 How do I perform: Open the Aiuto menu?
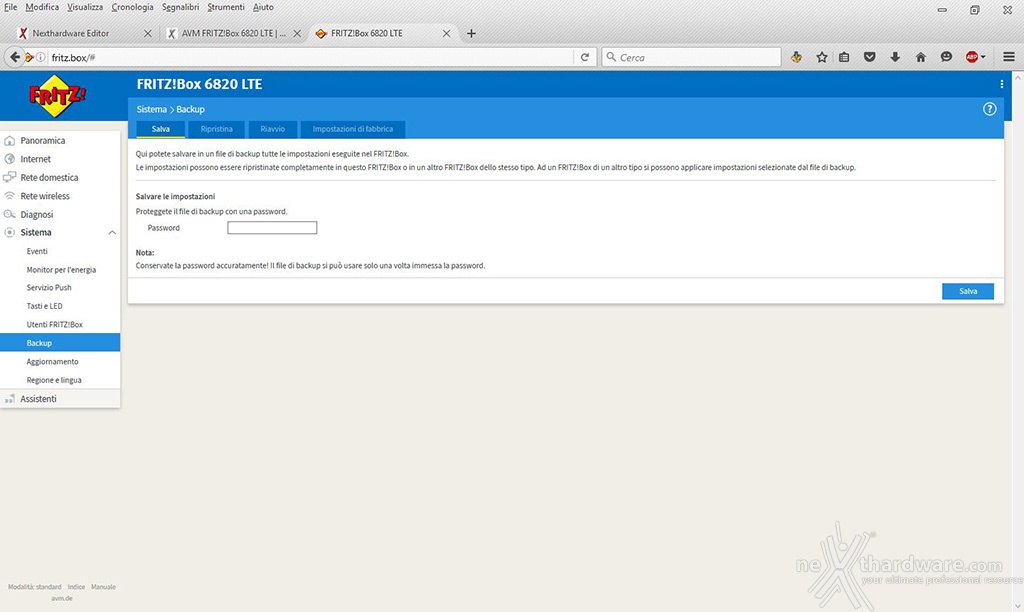[263, 7]
